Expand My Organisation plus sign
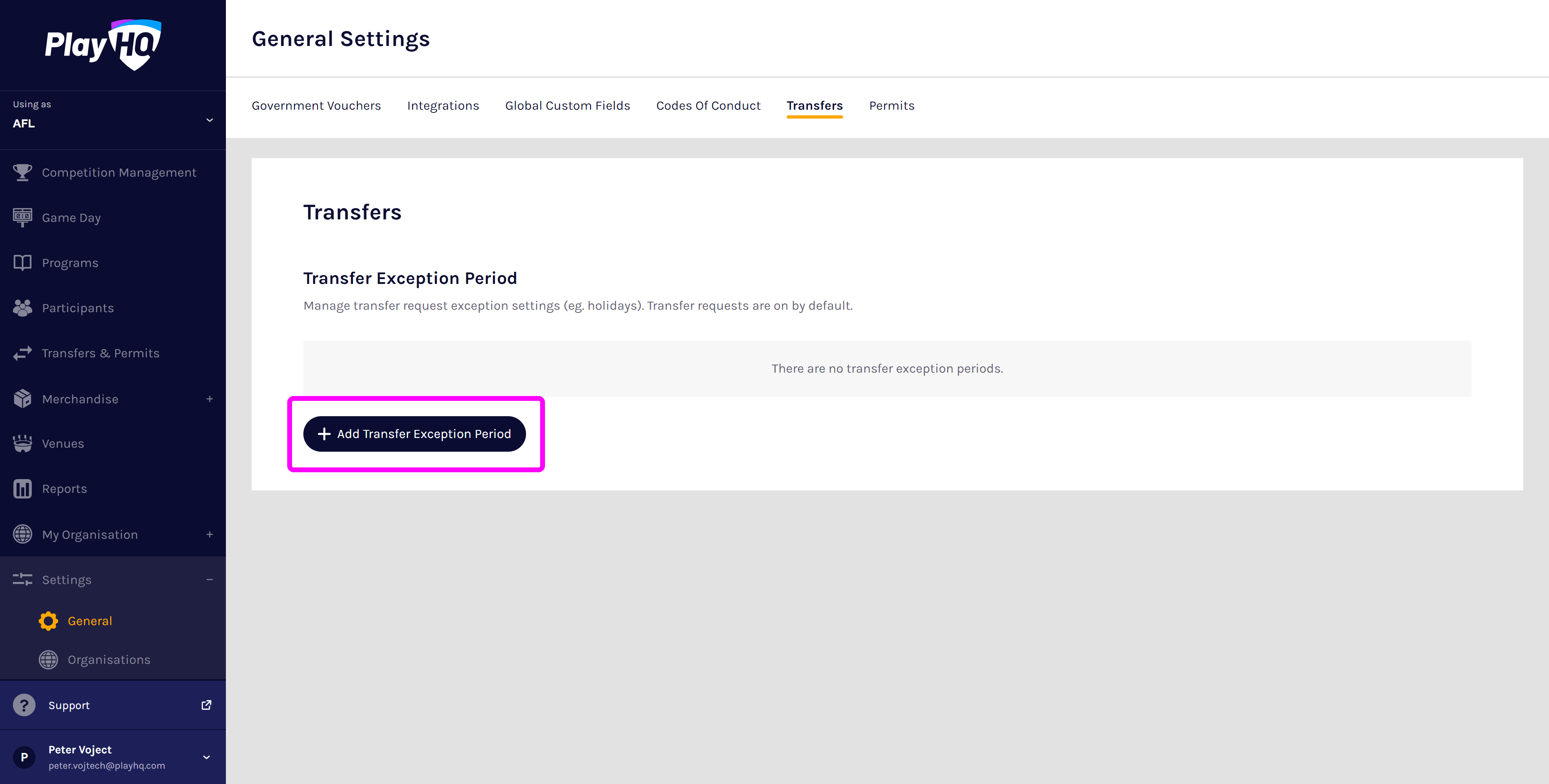Image resolution: width=1549 pixels, height=784 pixels. (209, 534)
